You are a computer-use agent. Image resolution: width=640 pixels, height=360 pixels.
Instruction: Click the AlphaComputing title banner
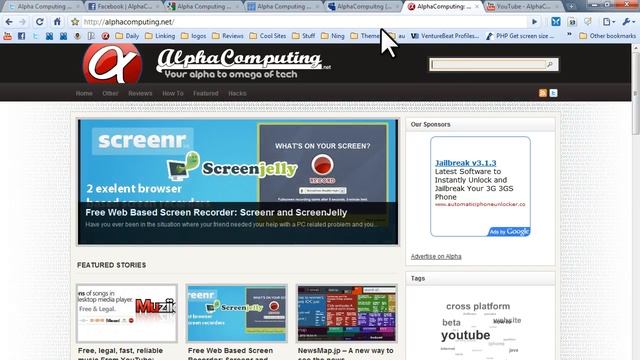[243, 64]
